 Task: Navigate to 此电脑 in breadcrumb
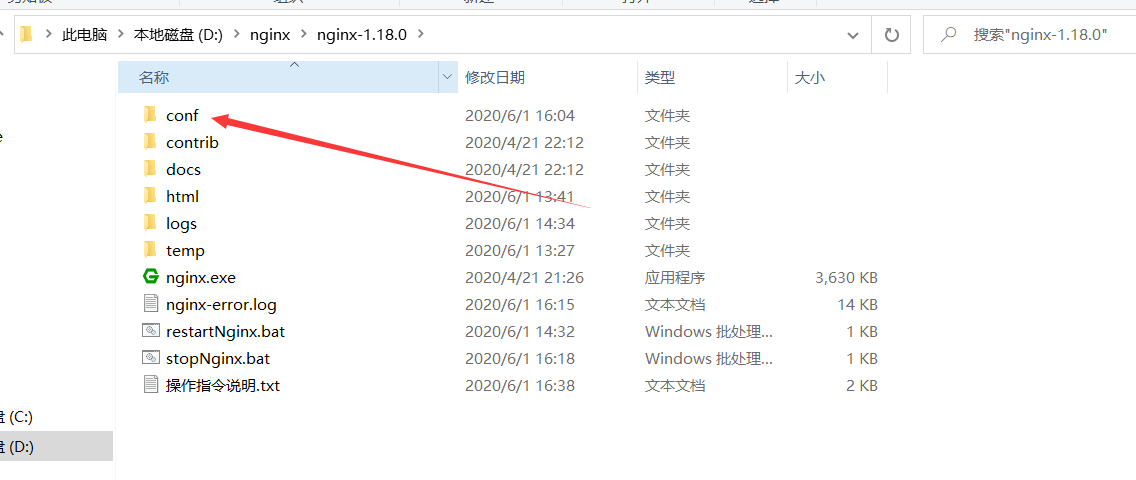[x=85, y=35]
